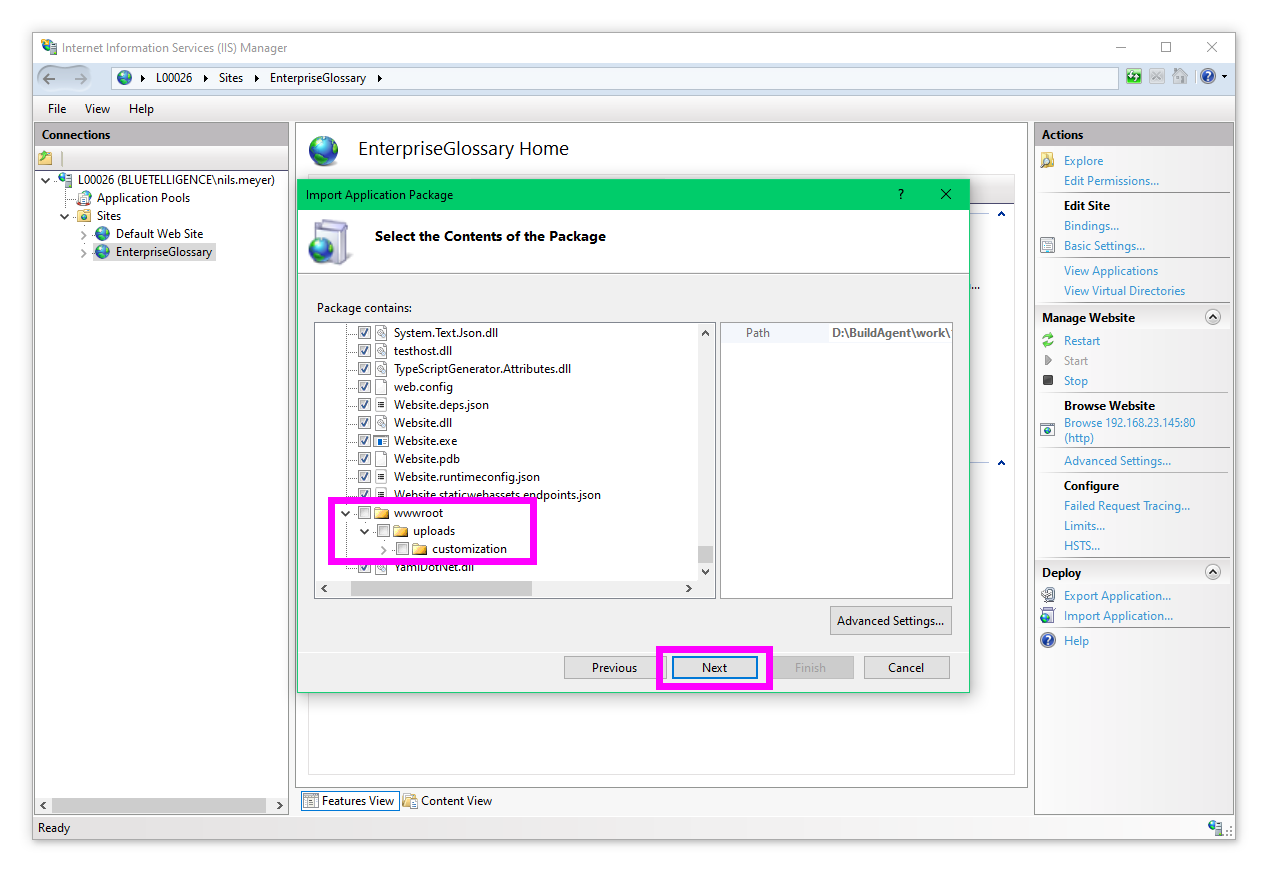1273x879 pixels.
Task: Uncheck the web.config file checkbox
Action: [x=364, y=387]
